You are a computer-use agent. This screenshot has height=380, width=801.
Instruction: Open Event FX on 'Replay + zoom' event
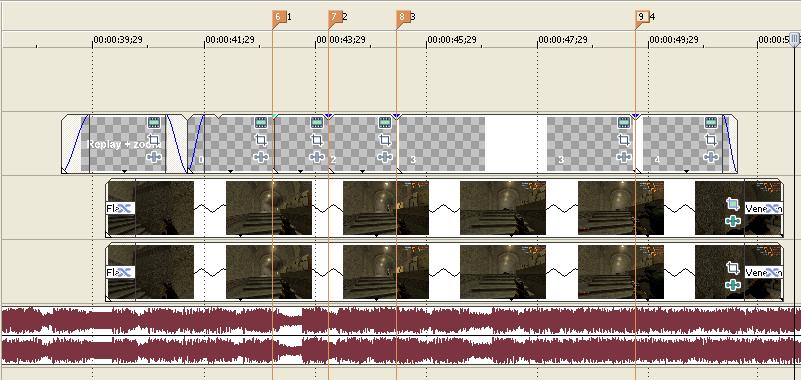click(154, 157)
